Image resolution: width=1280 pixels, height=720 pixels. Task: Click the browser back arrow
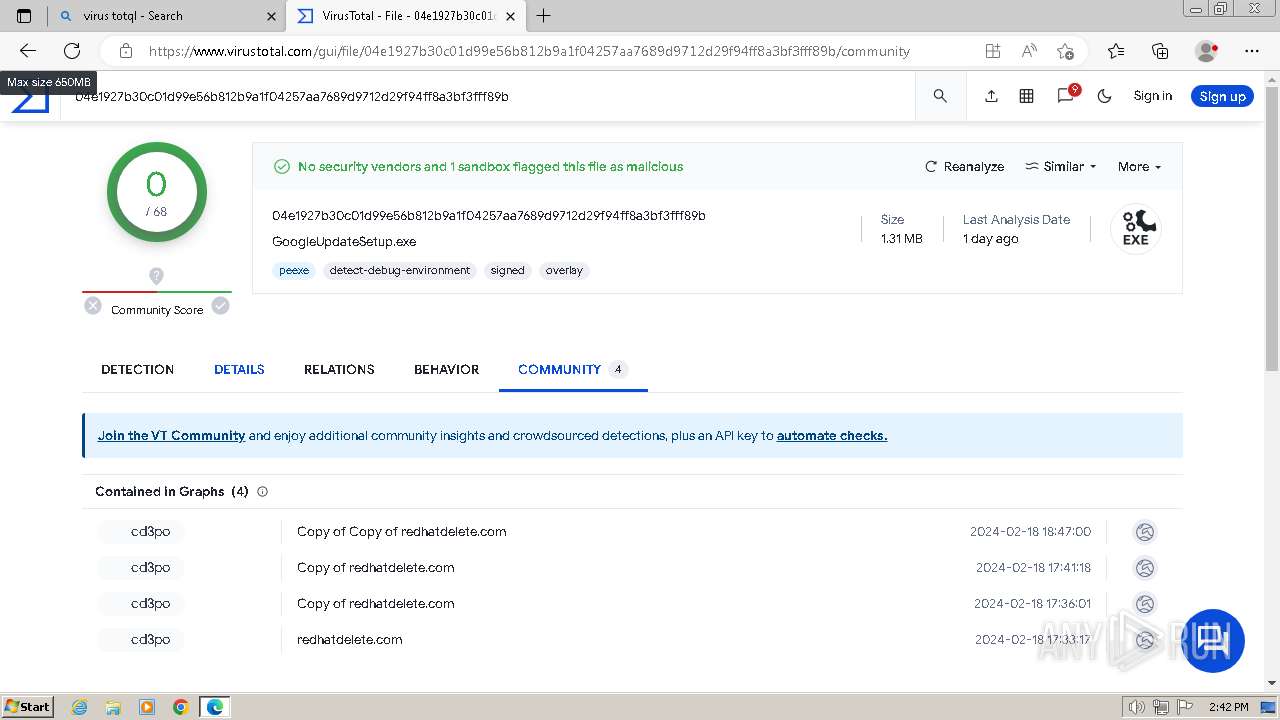[27, 51]
